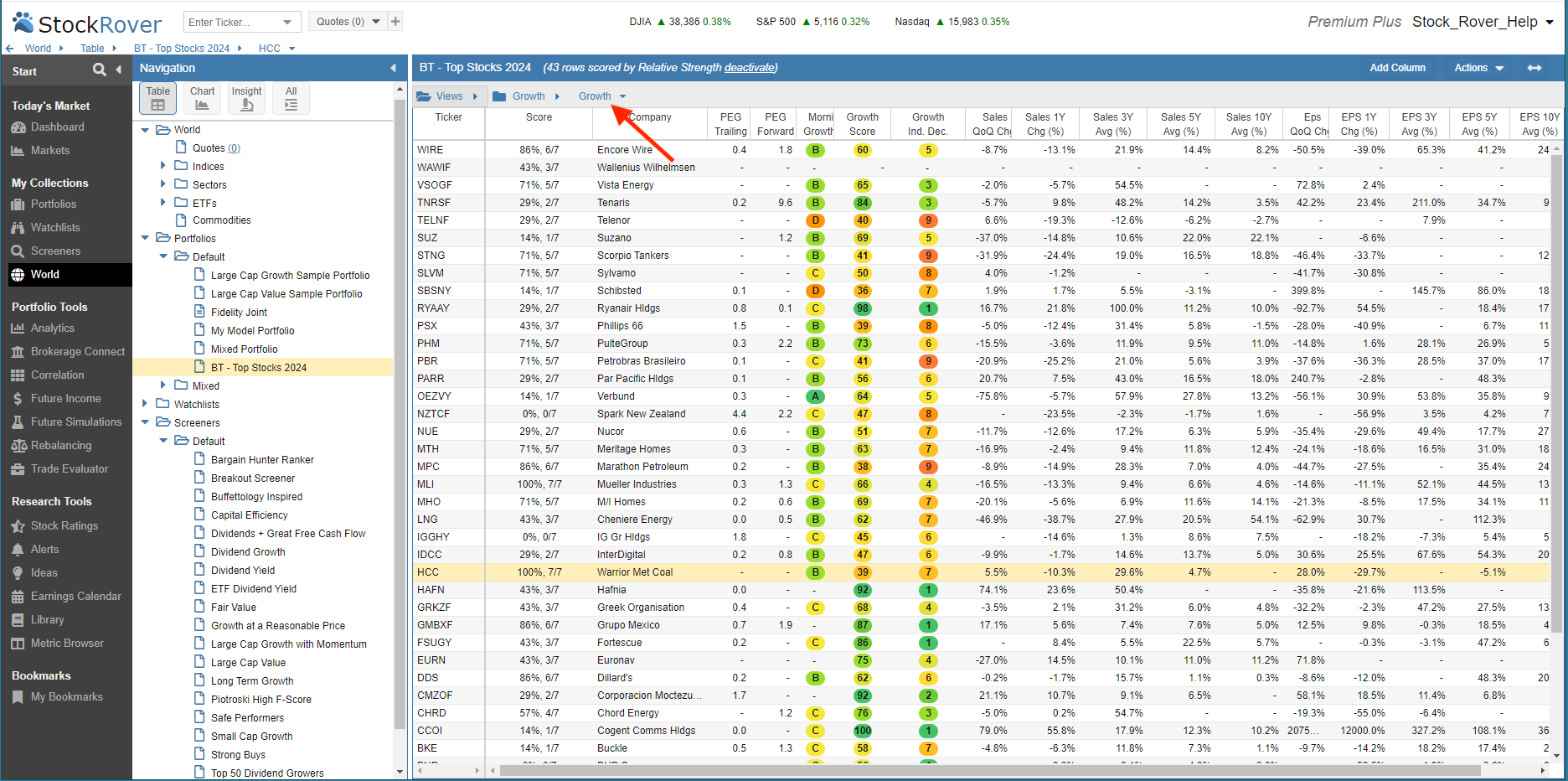Open the Views menu in table toolbar

[x=448, y=96]
